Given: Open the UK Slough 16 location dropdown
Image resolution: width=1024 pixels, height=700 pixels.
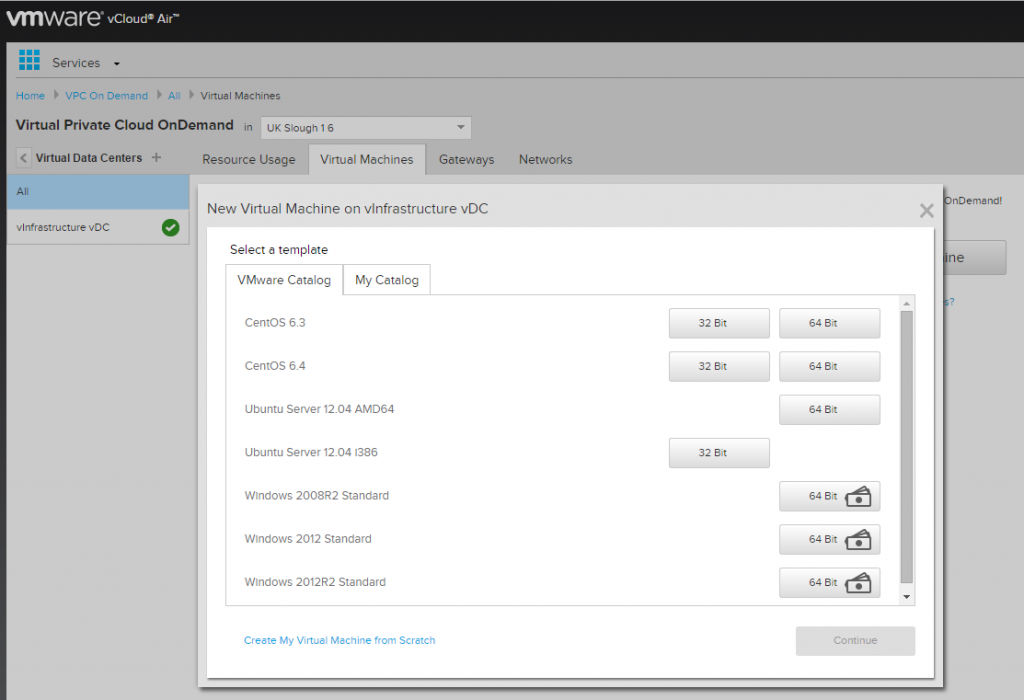Looking at the screenshot, I should [366, 128].
